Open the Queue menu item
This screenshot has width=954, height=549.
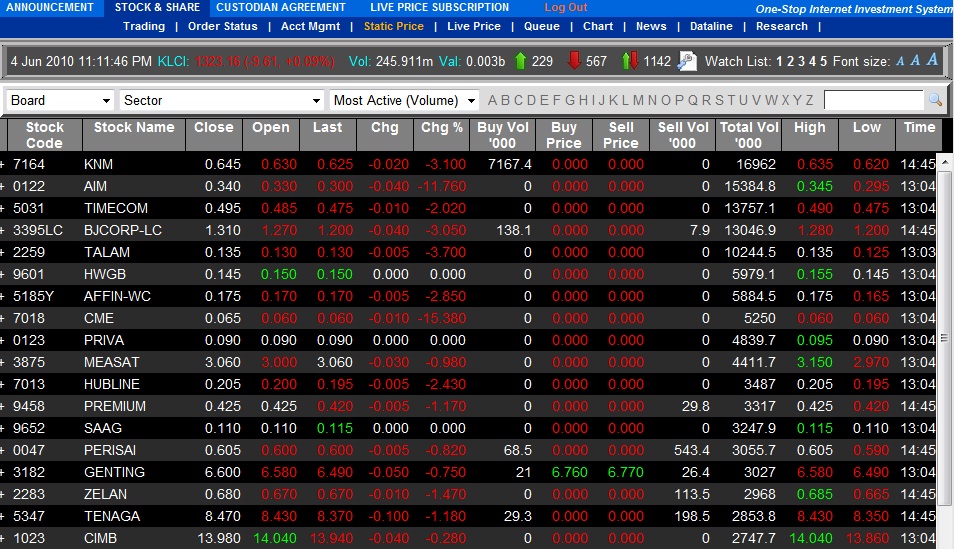(x=541, y=26)
